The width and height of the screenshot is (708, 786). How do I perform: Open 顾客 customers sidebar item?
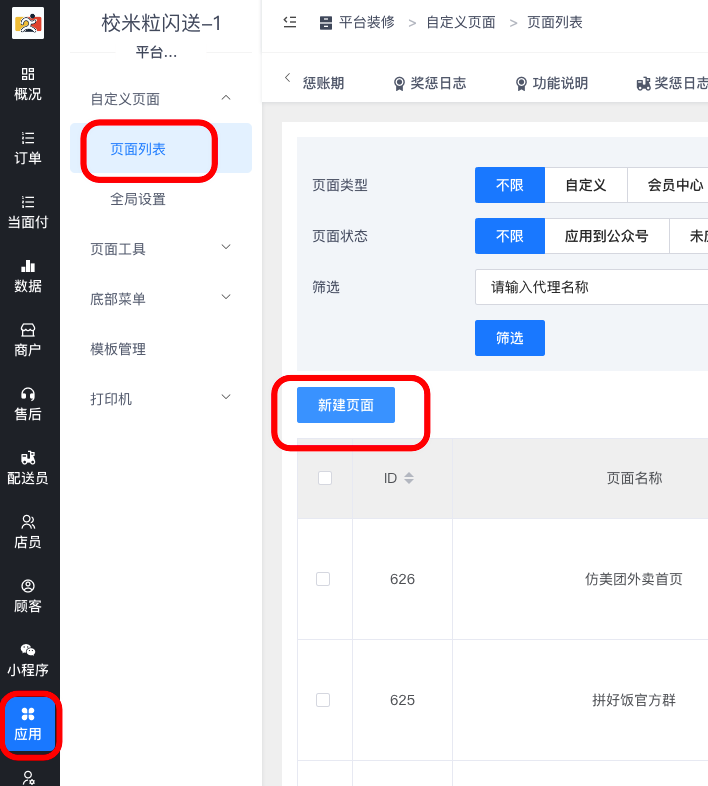point(28,597)
